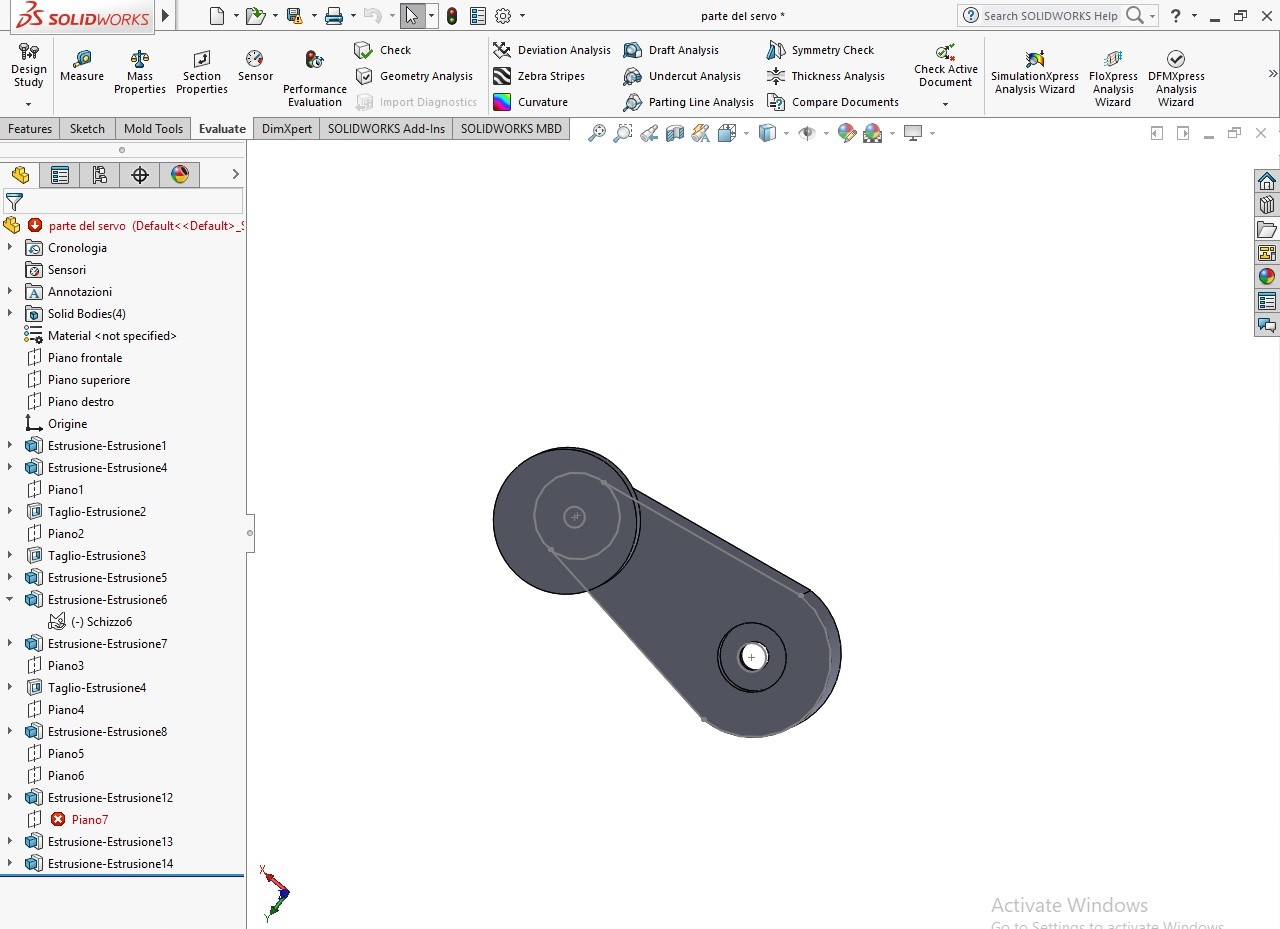
Task: Collapse Estrusione-Estrusione6 feature
Action: coord(10,599)
